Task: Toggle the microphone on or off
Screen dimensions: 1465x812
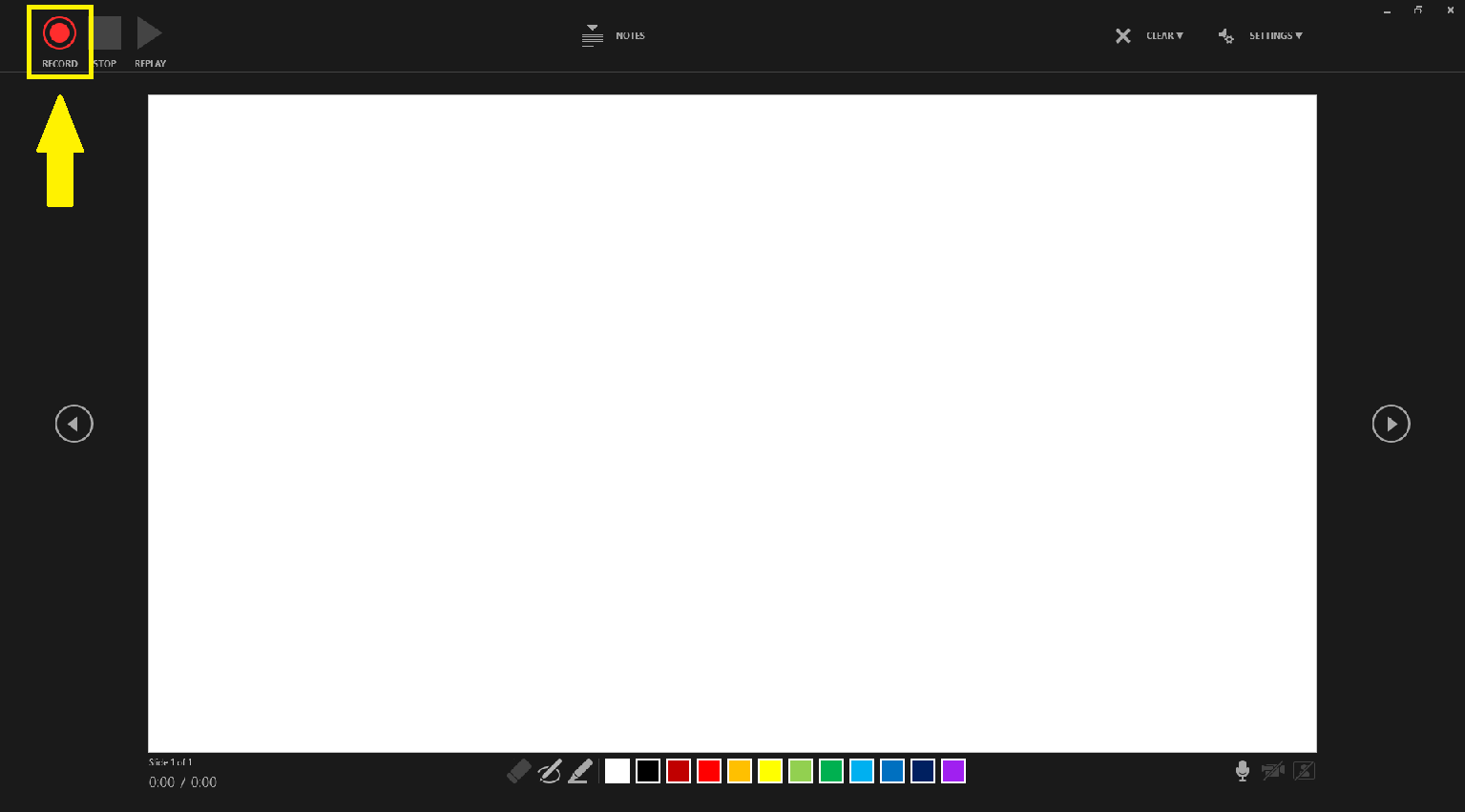Action: pyautogui.click(x=1242, y=771)
